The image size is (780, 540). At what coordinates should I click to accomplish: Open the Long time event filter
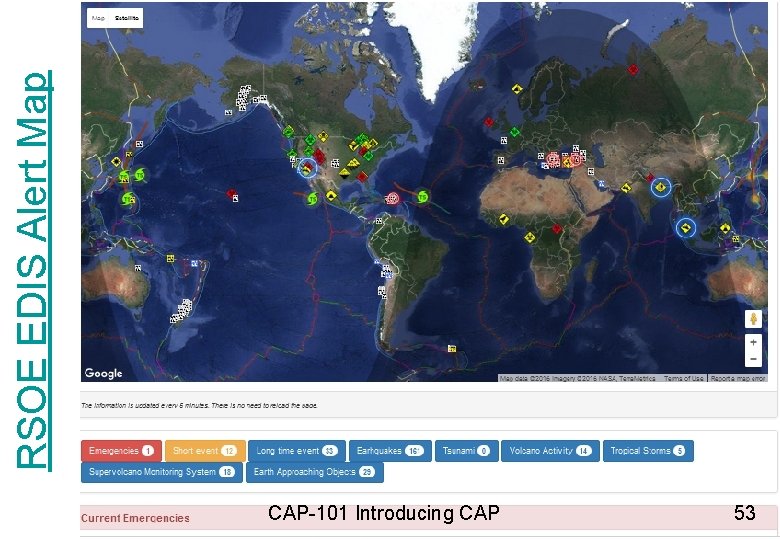tap(297, 451)
